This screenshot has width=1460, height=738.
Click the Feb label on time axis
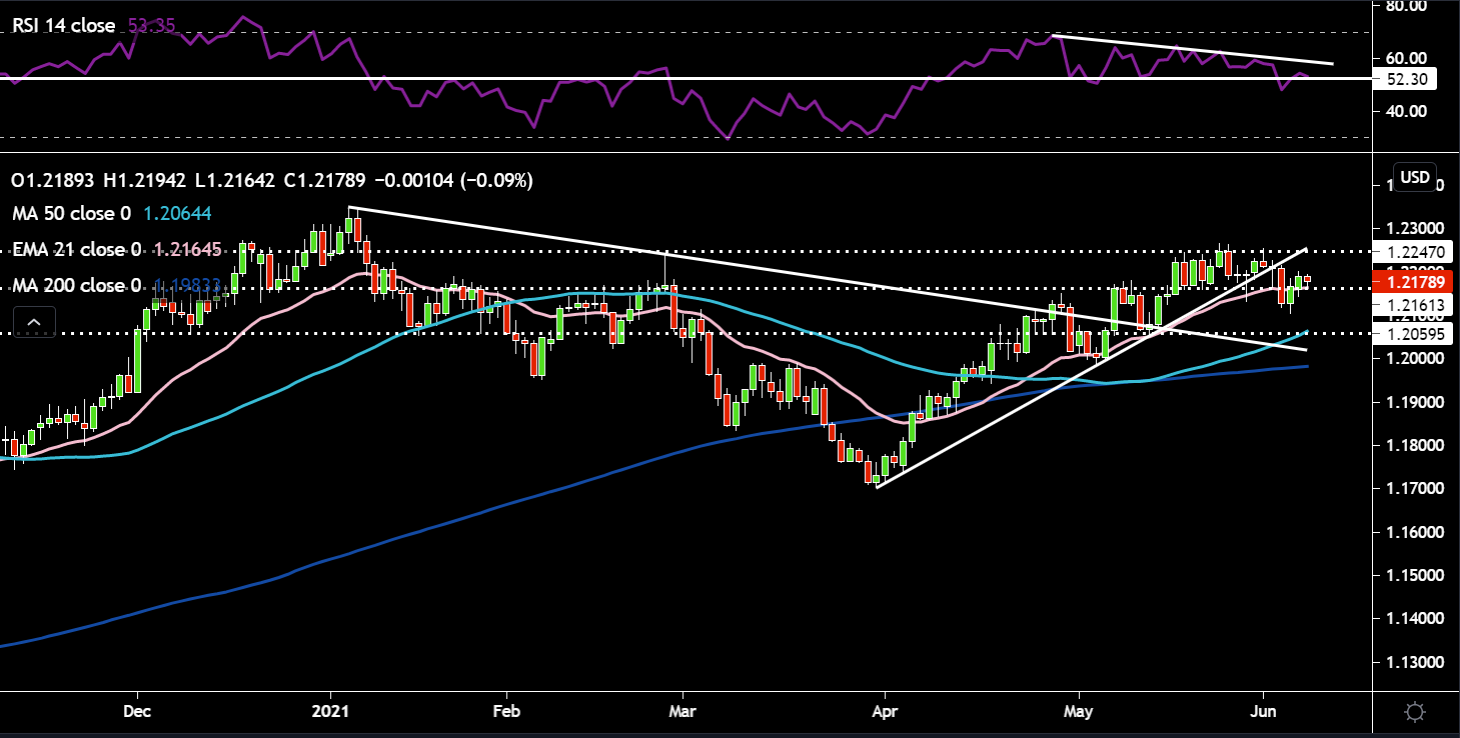(506, 712)
